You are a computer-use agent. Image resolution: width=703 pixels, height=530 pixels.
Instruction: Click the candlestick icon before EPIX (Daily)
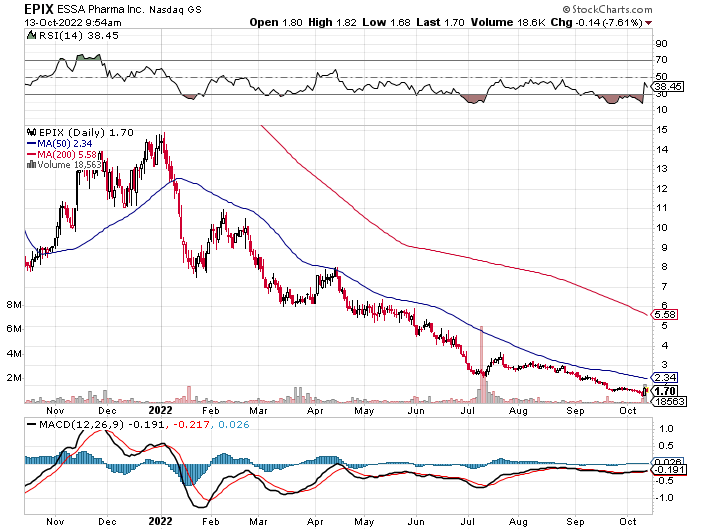[31, 132]
